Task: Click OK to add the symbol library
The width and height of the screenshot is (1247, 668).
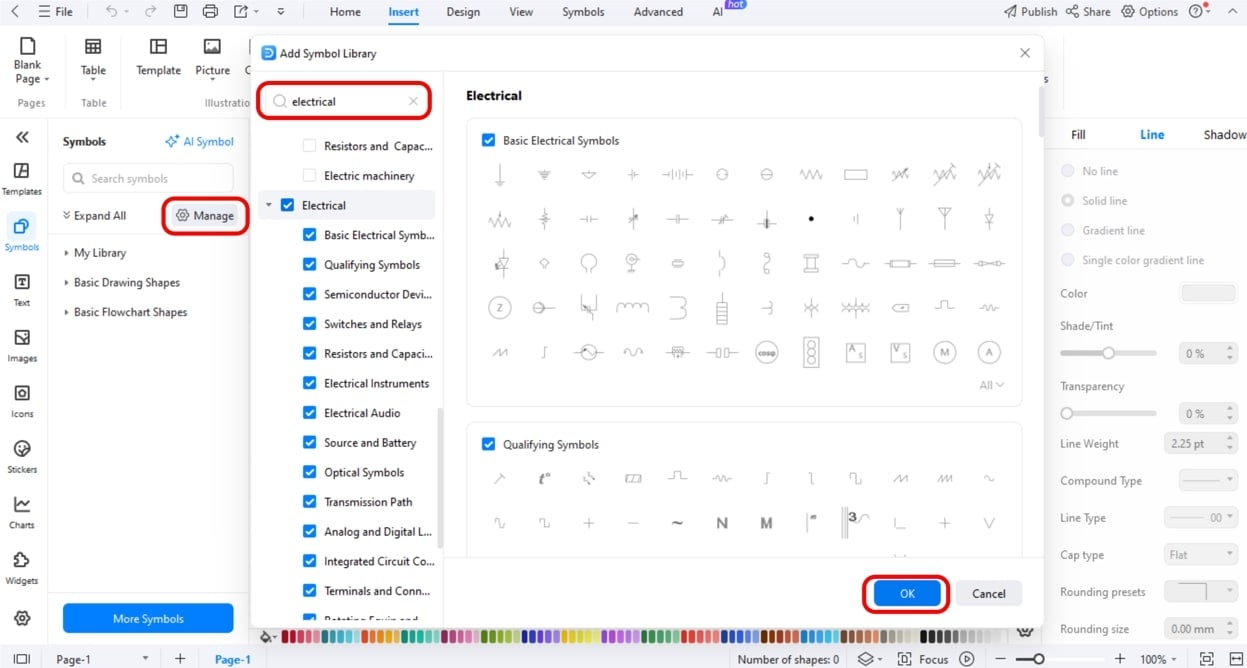Action: pyautogui.click(x=905, y=592)
